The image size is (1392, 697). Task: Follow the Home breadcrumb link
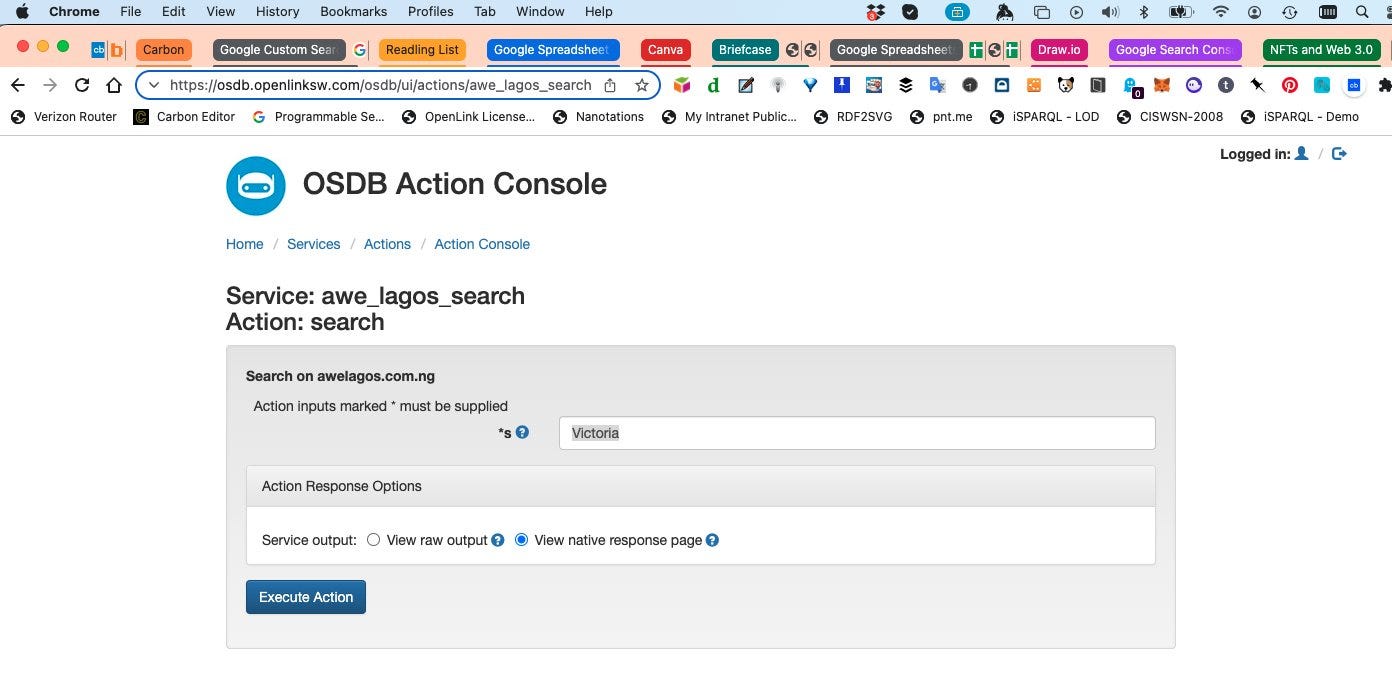point(245,244)
